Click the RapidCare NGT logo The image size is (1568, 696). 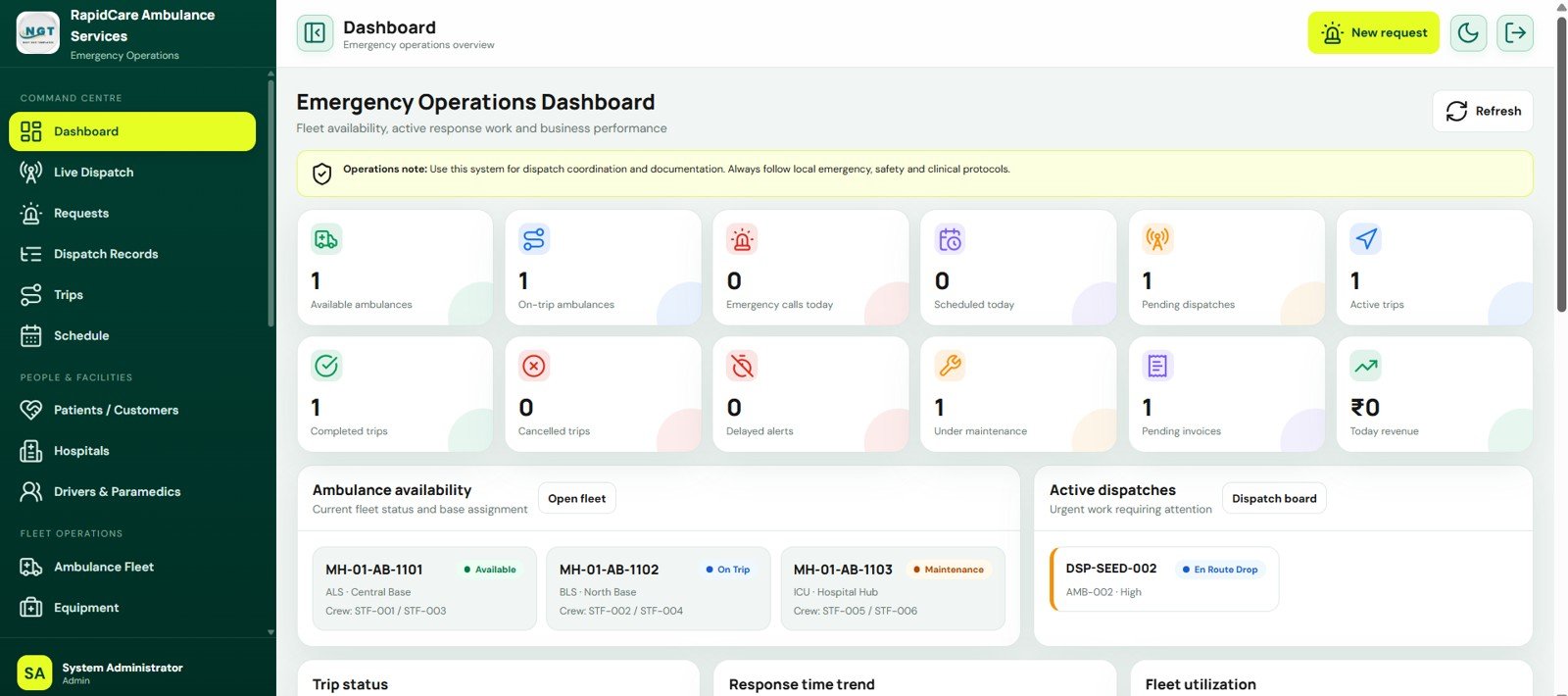point(38,33)
